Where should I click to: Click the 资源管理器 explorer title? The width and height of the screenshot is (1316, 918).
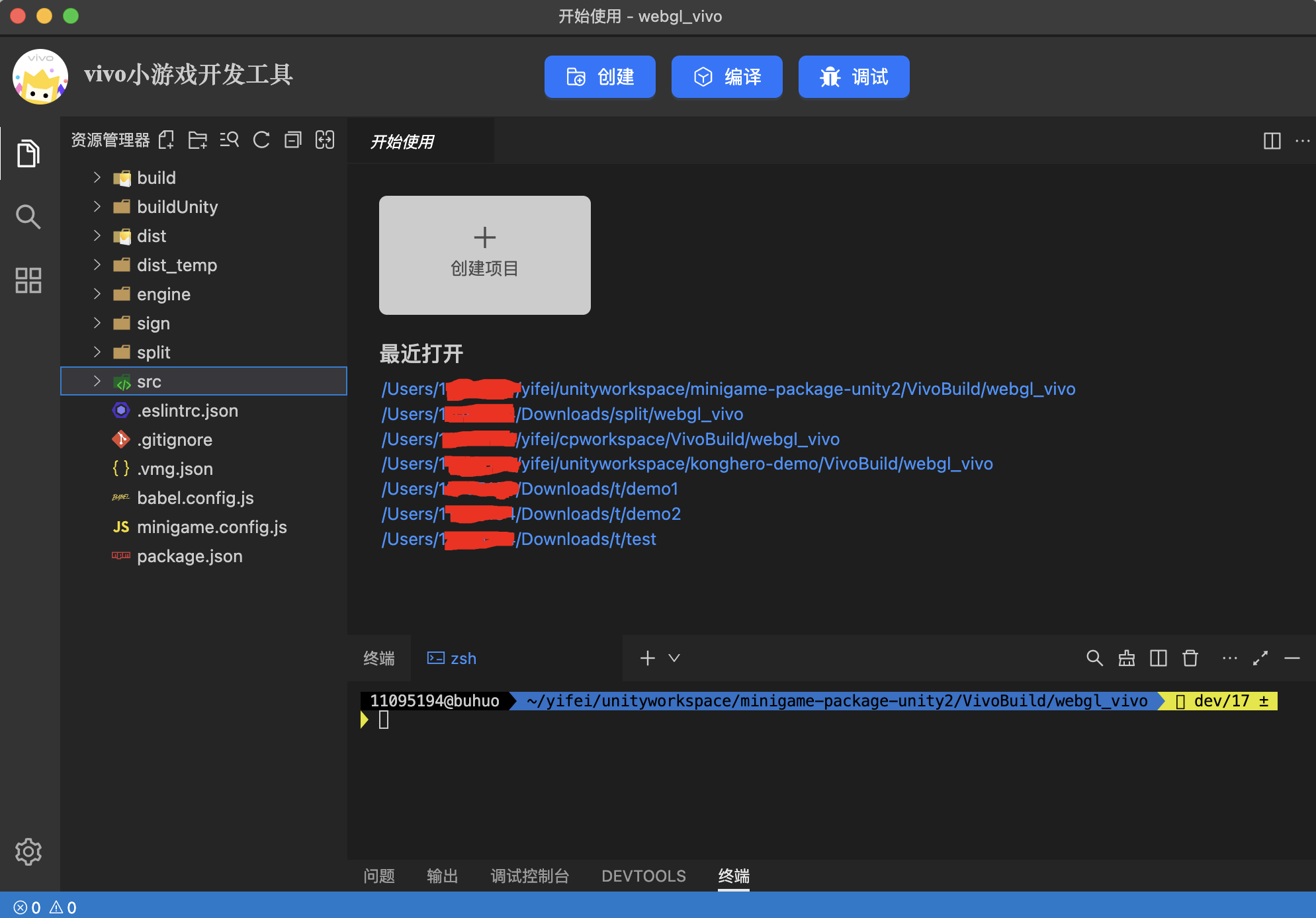(110, 140)
